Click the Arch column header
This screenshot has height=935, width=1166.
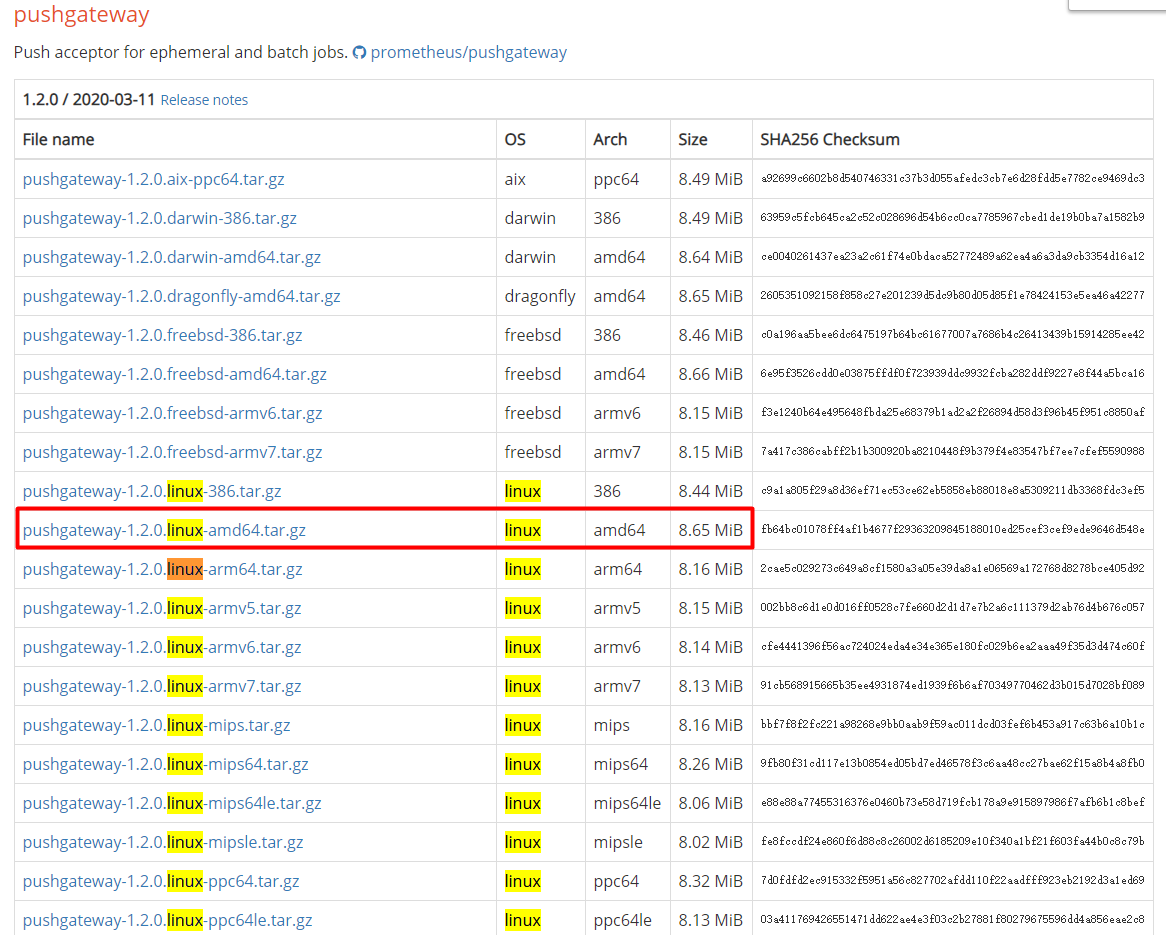(x=610, y=139)
